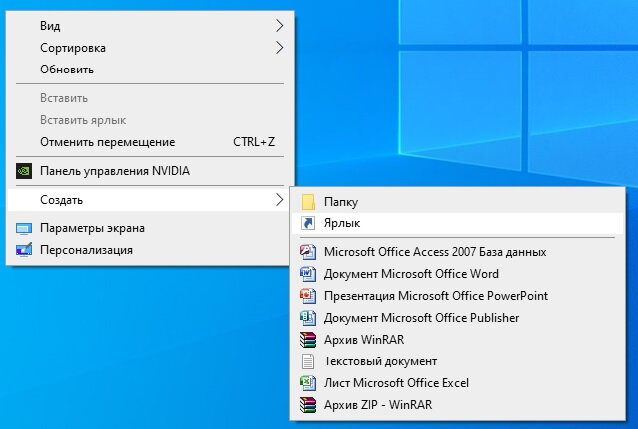
Task: Click the CTRL+Z shortcut hint text
Action: point(254,142)
